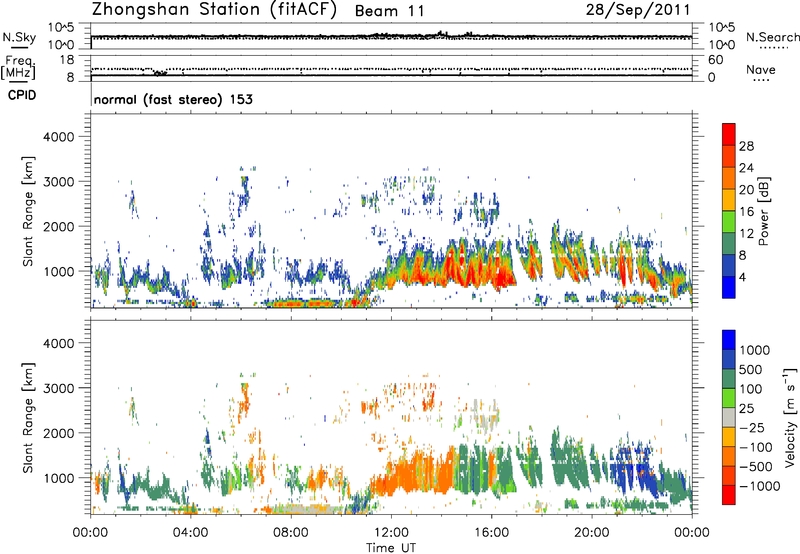
Task: Click the blue top of the velocity colorbar
Action: pos(729,340)
